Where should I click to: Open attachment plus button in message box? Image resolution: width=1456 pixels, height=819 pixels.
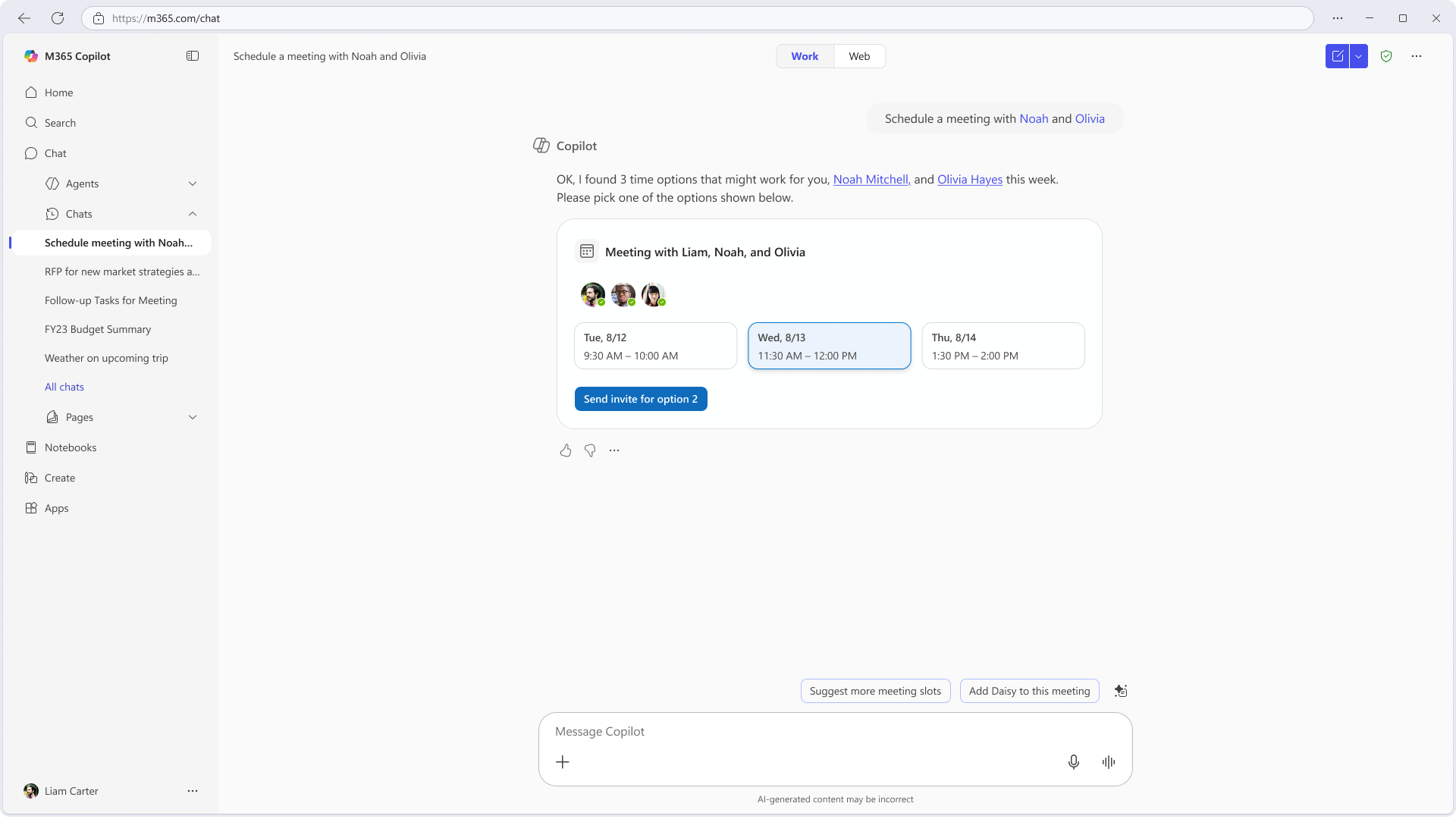coord(563,762)
